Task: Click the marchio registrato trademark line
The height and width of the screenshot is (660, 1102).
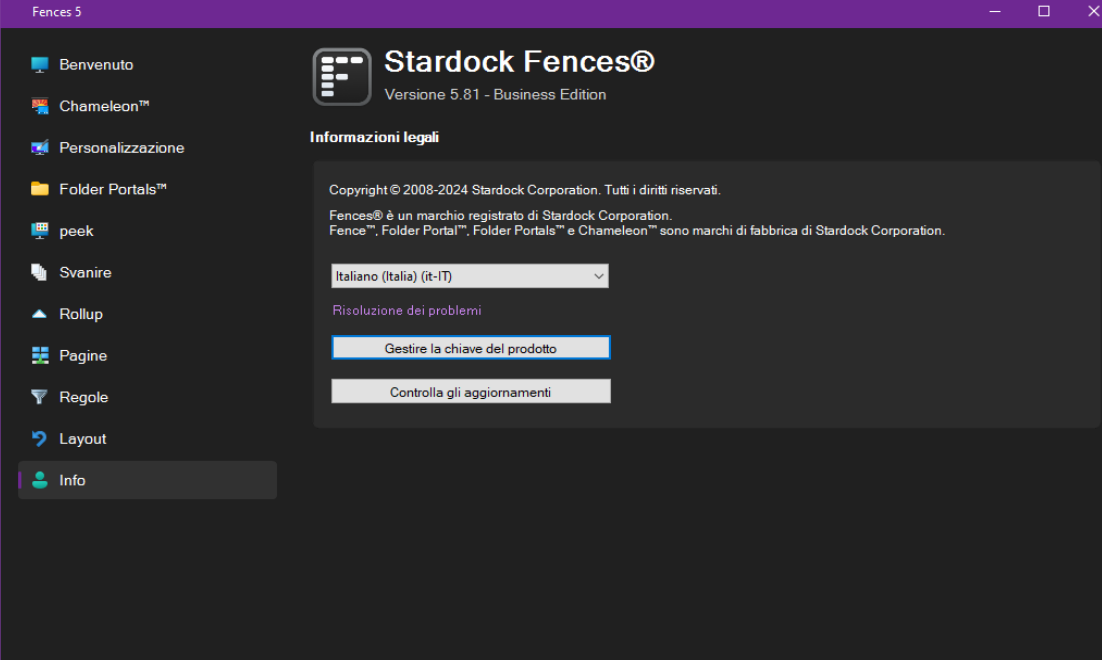Action: pyautogui.click(x=500, y=215)
